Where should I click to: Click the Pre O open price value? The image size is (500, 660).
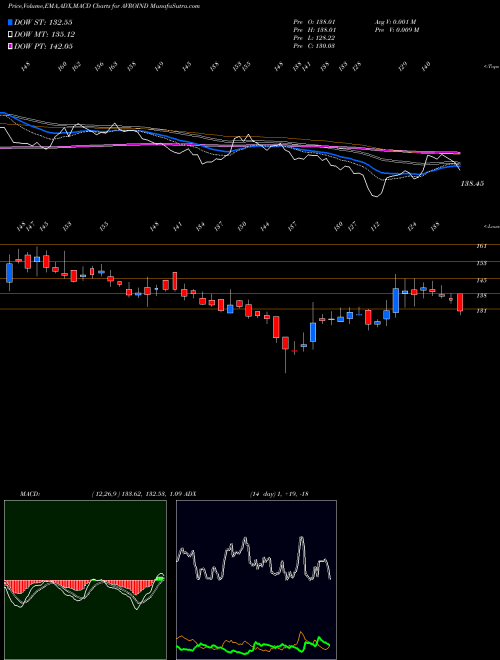pyautogui.click(x=327, y=21)
